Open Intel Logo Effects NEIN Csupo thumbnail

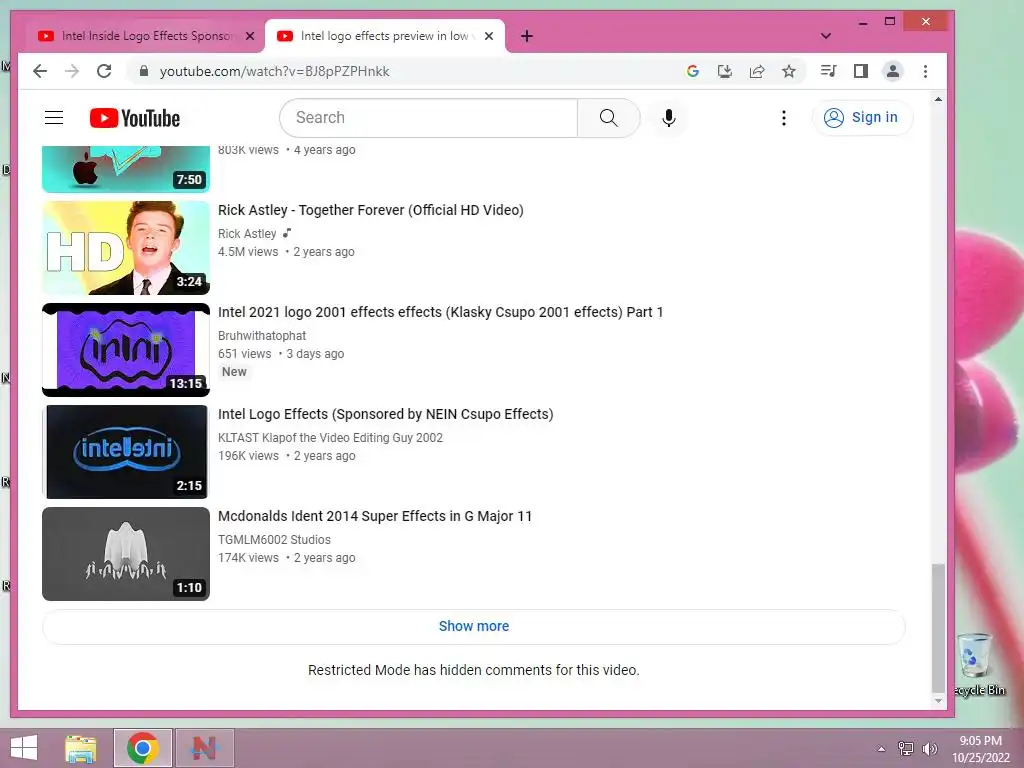(x=126, y=452)
